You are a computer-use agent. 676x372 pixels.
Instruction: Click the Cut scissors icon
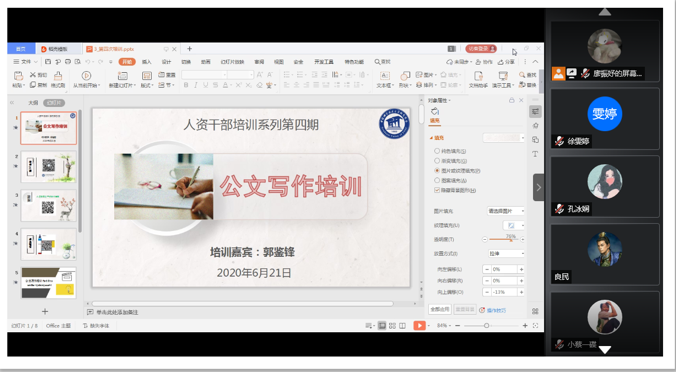tap(33, 75)
